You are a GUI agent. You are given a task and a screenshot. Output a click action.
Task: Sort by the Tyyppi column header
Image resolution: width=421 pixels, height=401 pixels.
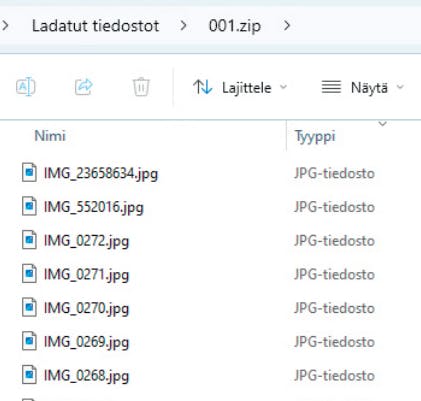pyautogui.click(x=315, y=137)
